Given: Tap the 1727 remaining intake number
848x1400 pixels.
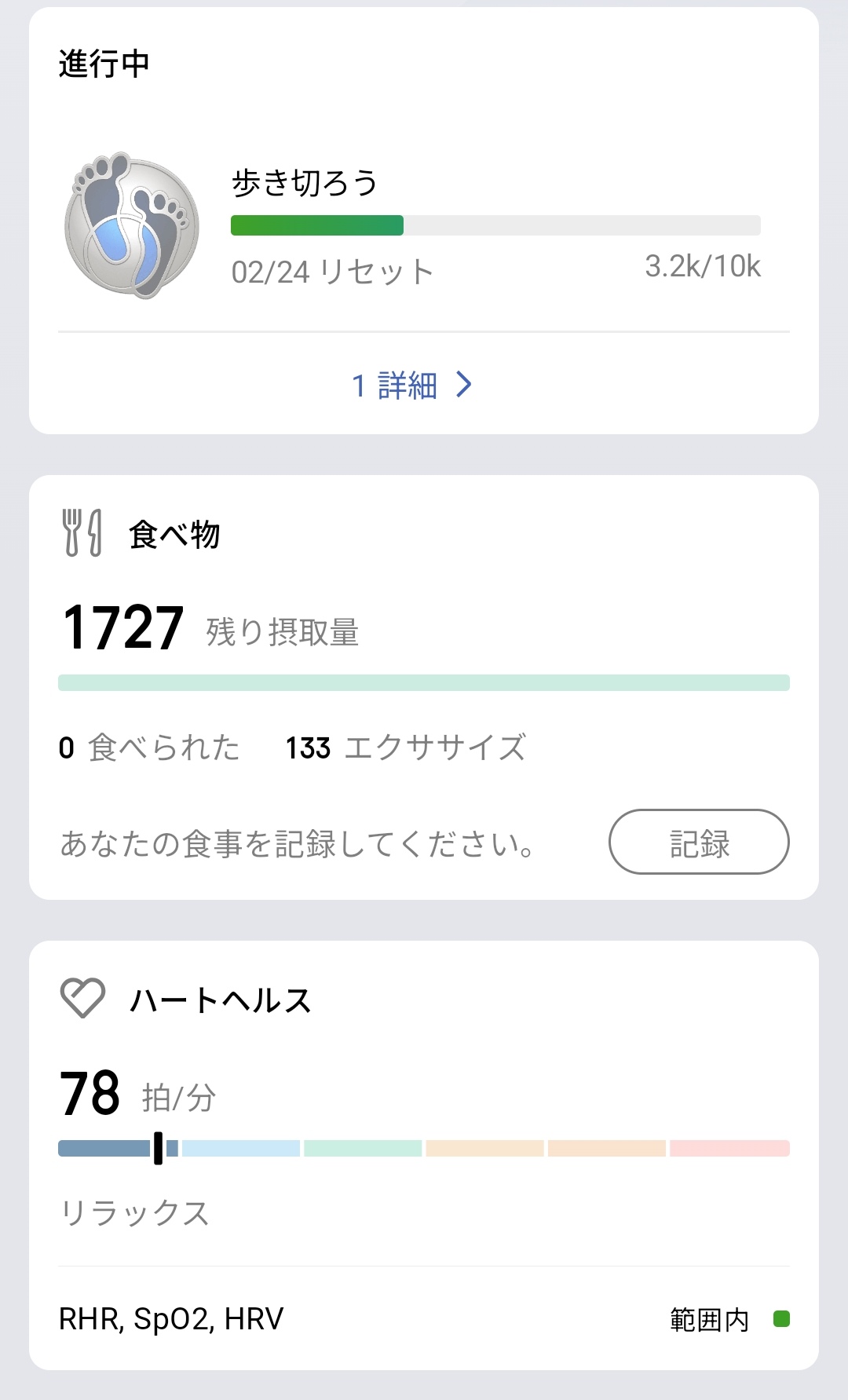Looking at the screenshot, I should click(x=123, y=628).
